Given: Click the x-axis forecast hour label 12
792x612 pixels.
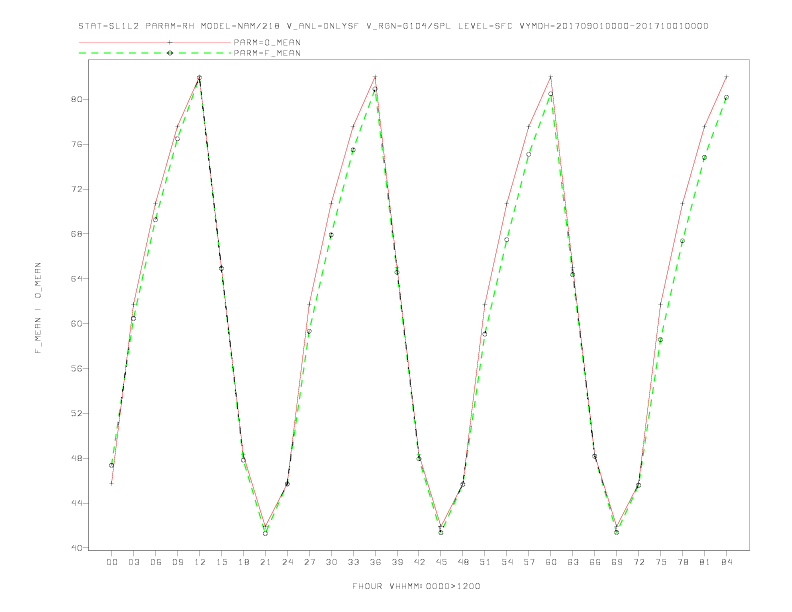Looking at the screenshot, I should point(200,562).
